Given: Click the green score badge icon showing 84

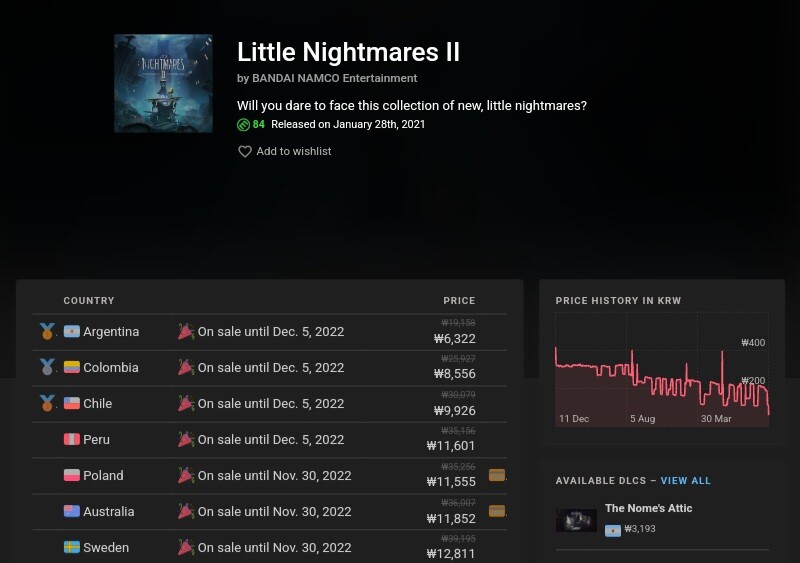Looking at the screenshot, I should tap(243, 125).
